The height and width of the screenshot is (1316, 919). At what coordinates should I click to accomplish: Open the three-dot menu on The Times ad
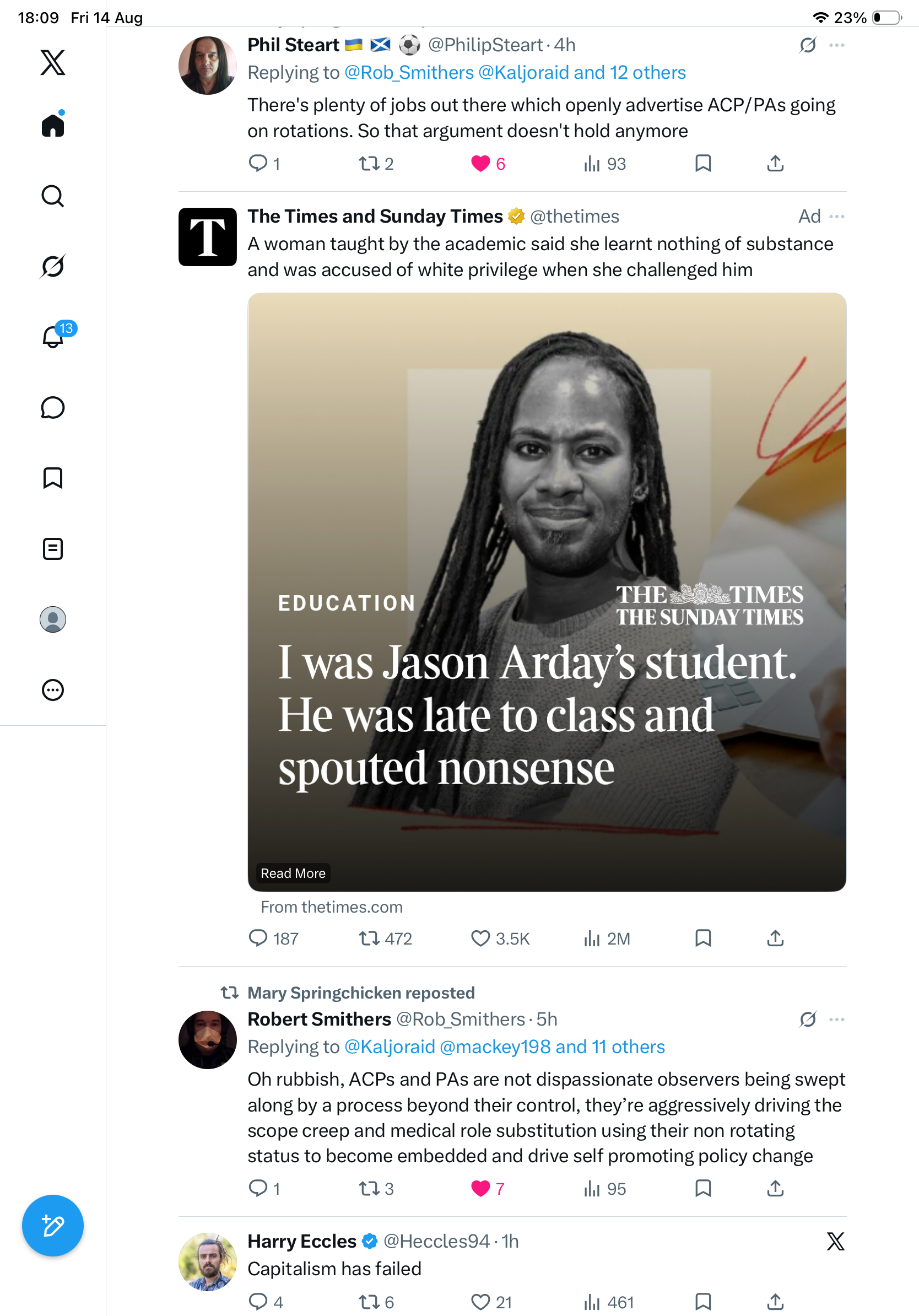click(836, 216)
